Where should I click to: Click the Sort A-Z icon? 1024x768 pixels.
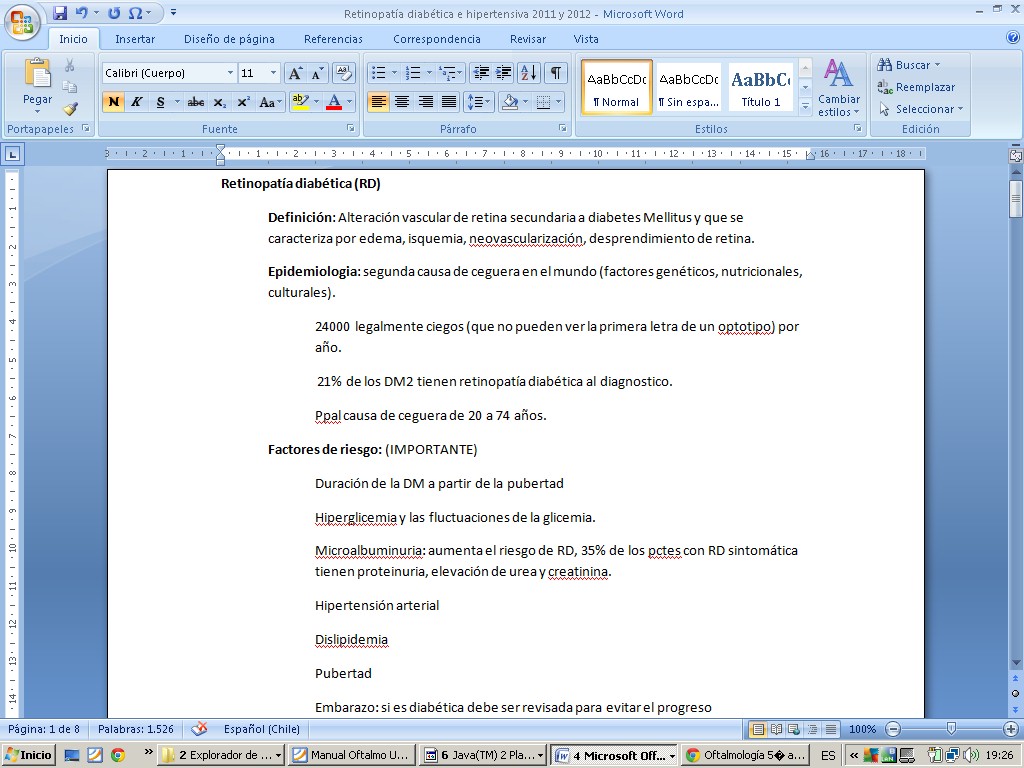(529, 73)
